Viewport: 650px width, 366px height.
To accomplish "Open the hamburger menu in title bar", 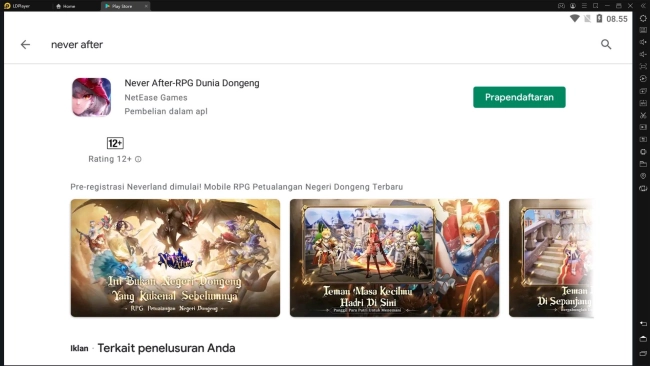I will pos(584,6).
